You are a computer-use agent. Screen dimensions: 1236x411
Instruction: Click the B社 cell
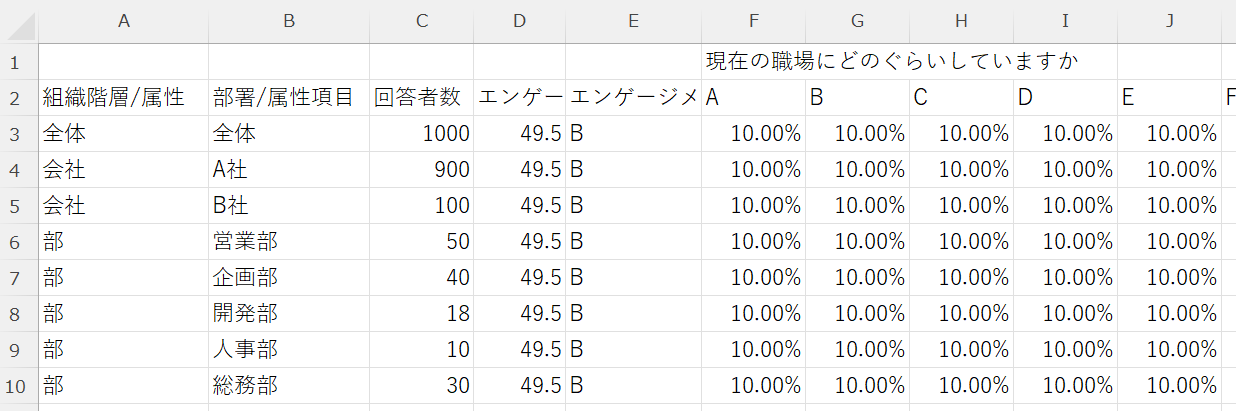click(x=288, y=206)
